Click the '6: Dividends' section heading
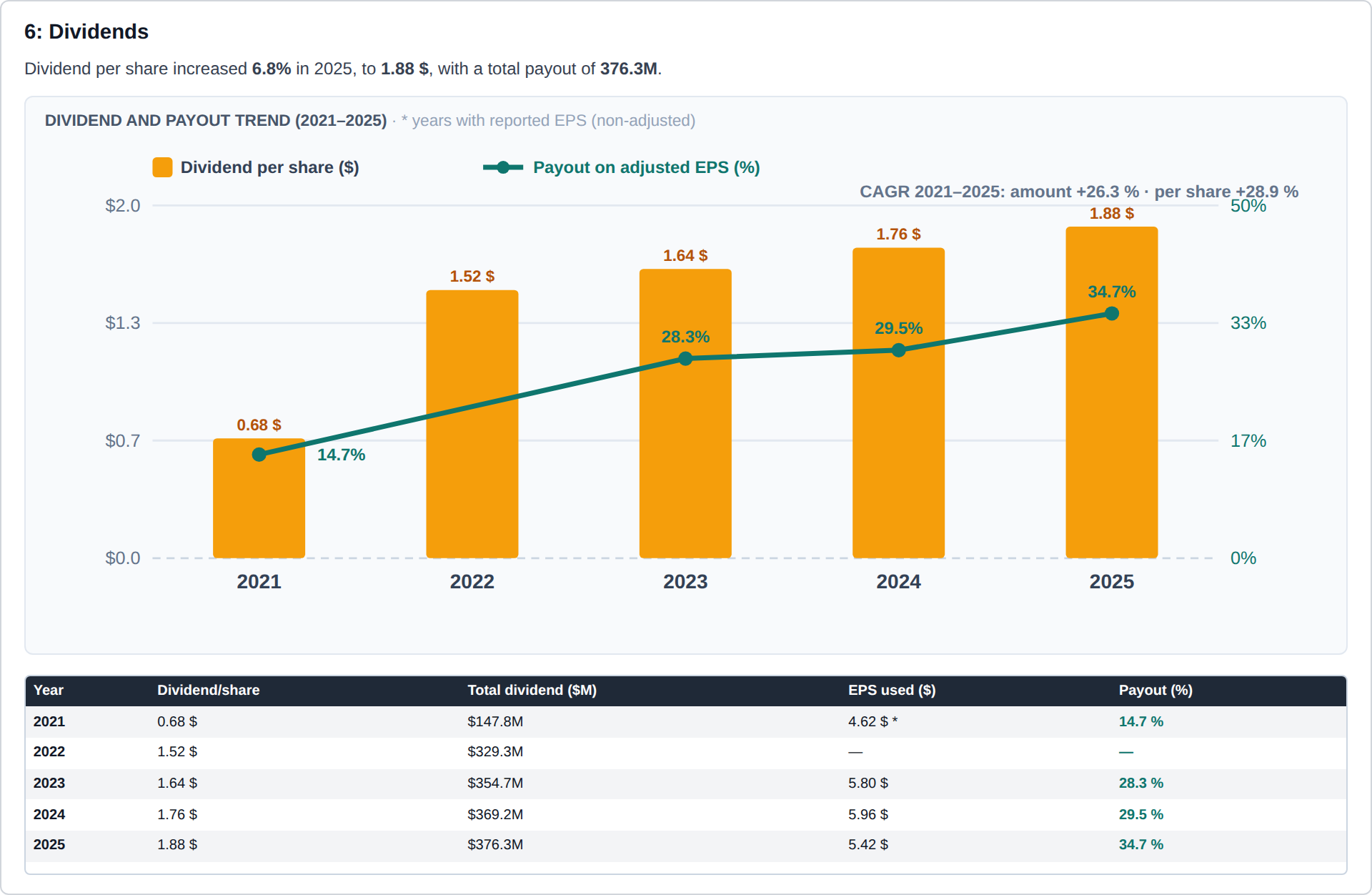This screenshot has width=1372, height=895. coord(86,31)
